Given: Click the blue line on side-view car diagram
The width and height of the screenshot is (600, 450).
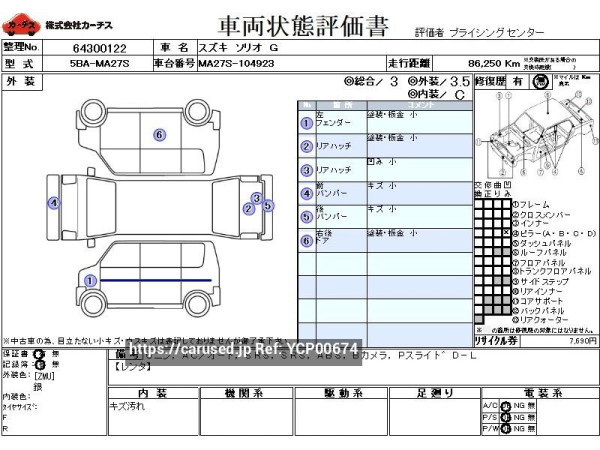Looking at the screenshot, I should click(x=150, y=281).
